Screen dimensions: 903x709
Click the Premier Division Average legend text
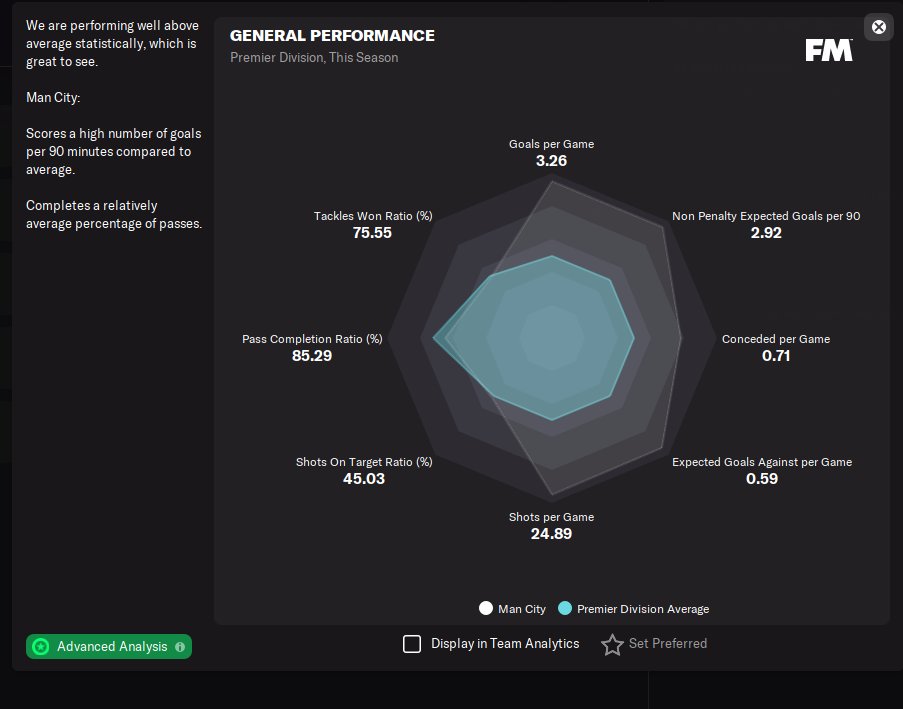(x=643, y=609)
